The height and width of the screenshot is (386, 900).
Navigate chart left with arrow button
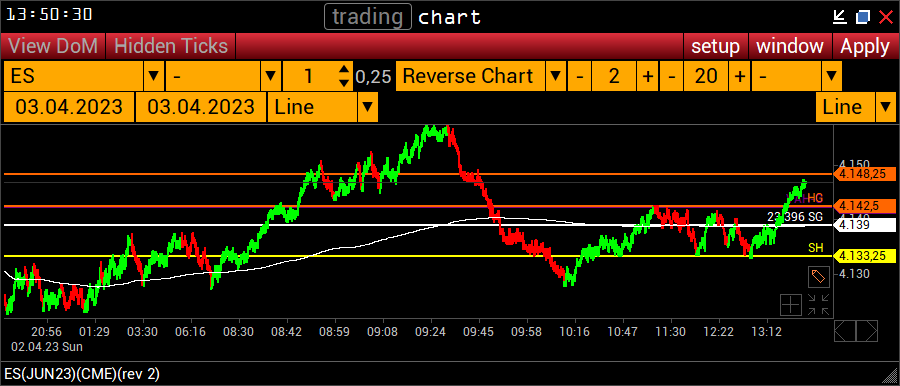click(x=844, y=331)
